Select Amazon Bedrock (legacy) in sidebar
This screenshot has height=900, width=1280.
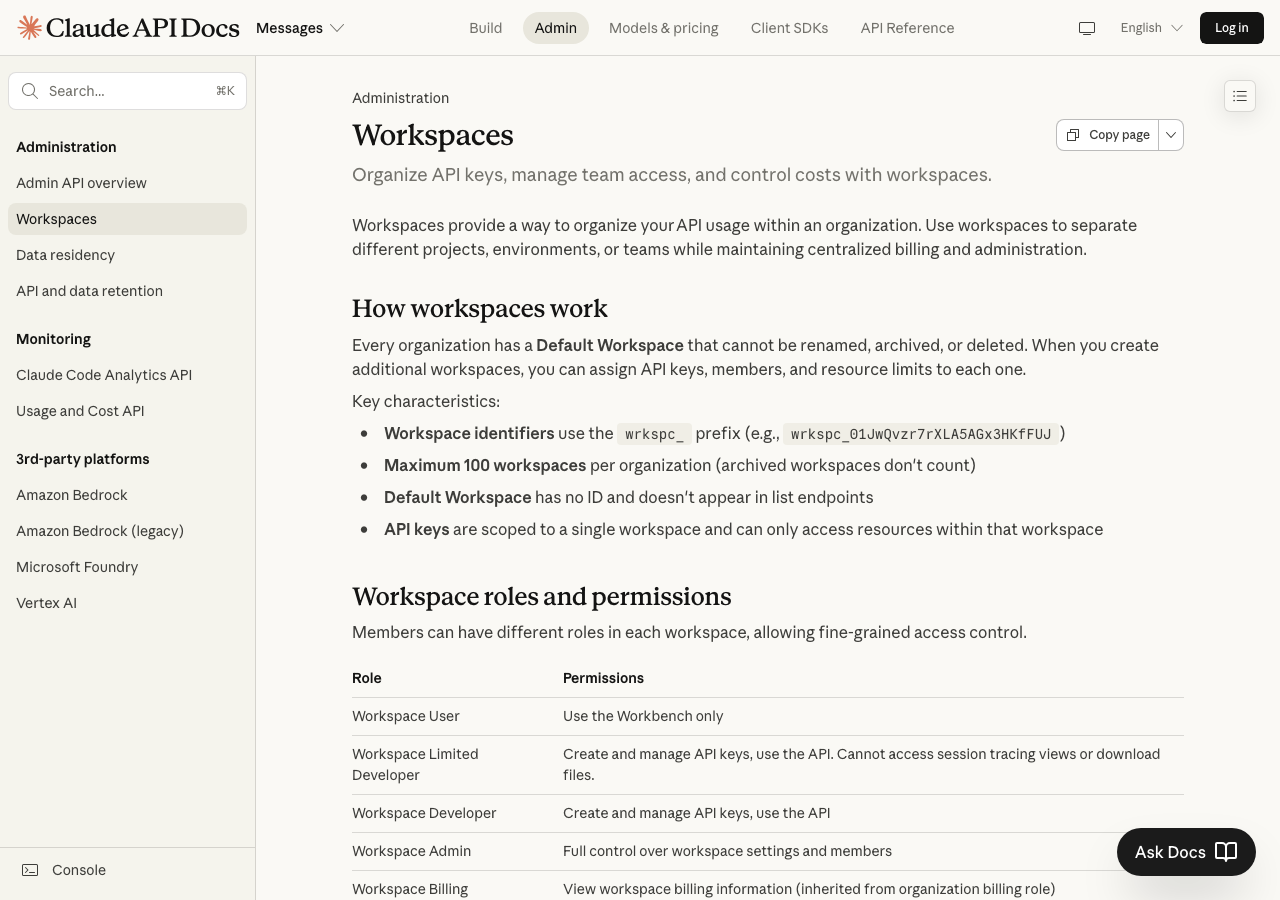pyautogui.click(x=100, y=531)
